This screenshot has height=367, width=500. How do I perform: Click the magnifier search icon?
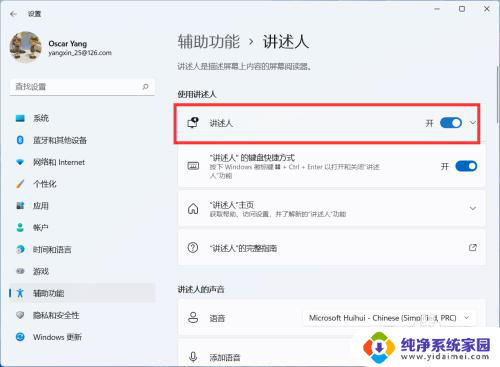coord(145,87)
